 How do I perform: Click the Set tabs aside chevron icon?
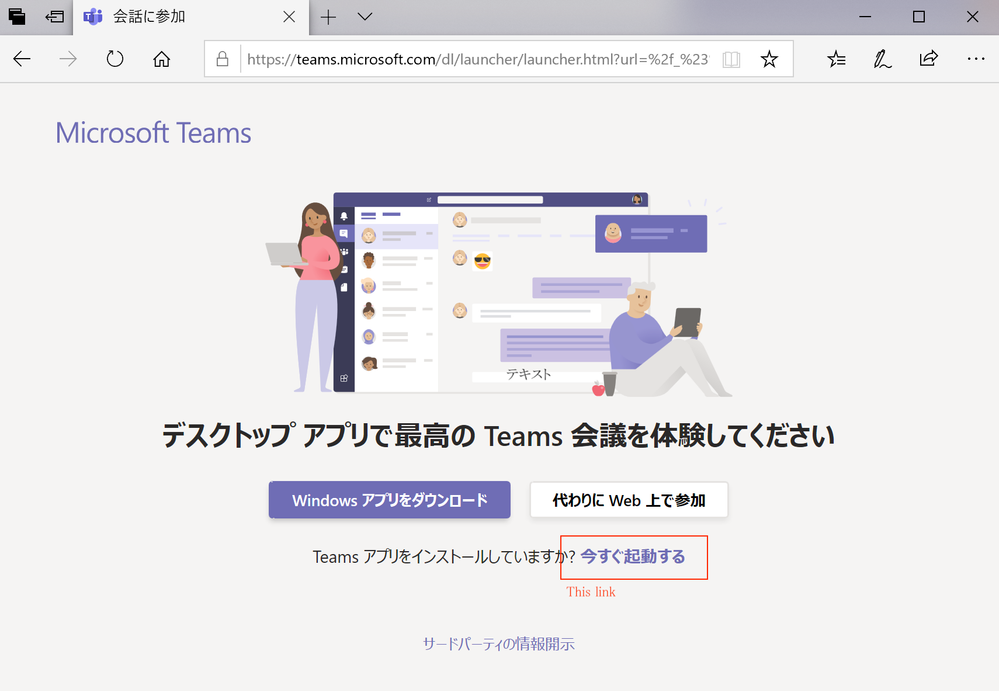coord(55,16)
